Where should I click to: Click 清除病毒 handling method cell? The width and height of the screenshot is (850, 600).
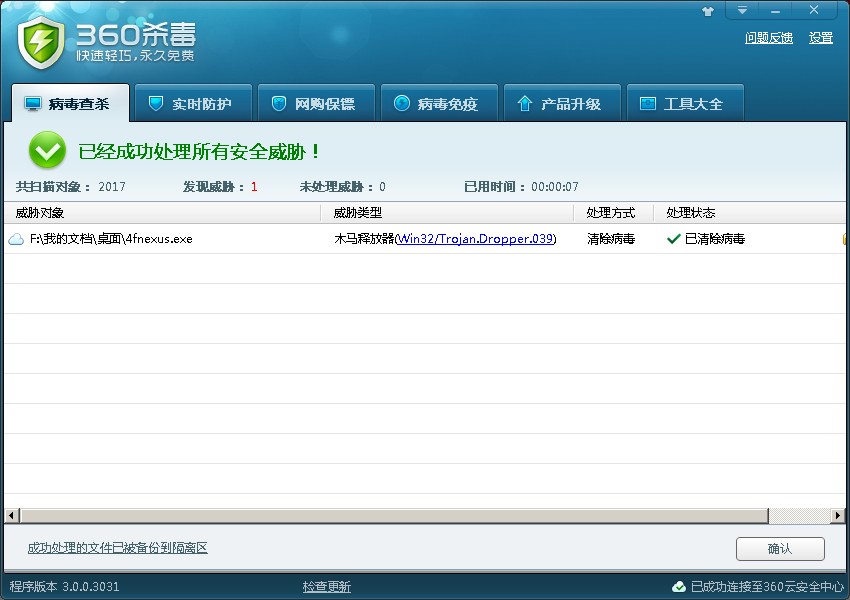611,239
